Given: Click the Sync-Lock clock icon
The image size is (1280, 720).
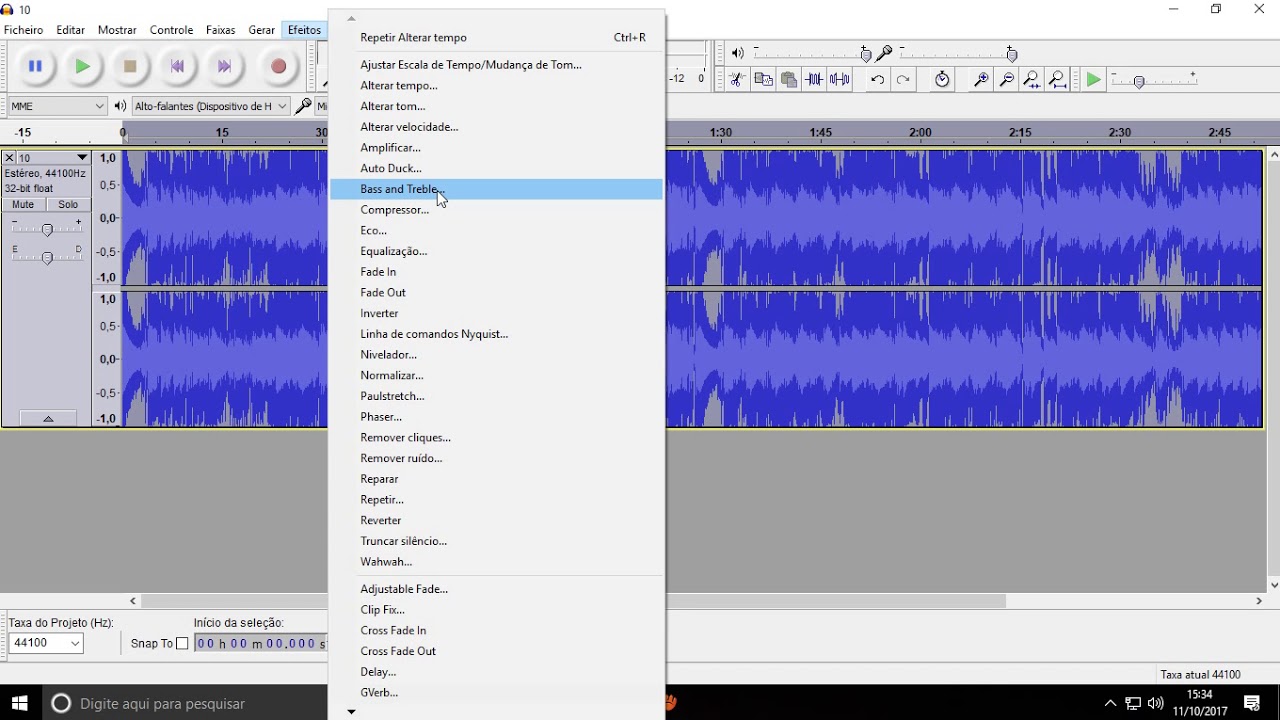Looking at the screenshot, I should [x=942, y=80].
